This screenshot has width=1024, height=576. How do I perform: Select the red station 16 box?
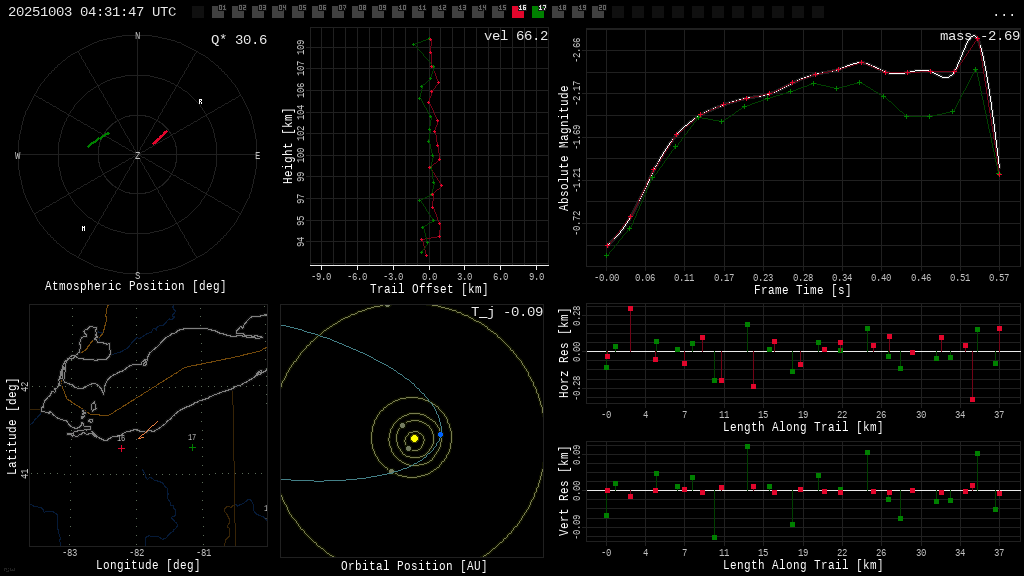coord(518,12)
